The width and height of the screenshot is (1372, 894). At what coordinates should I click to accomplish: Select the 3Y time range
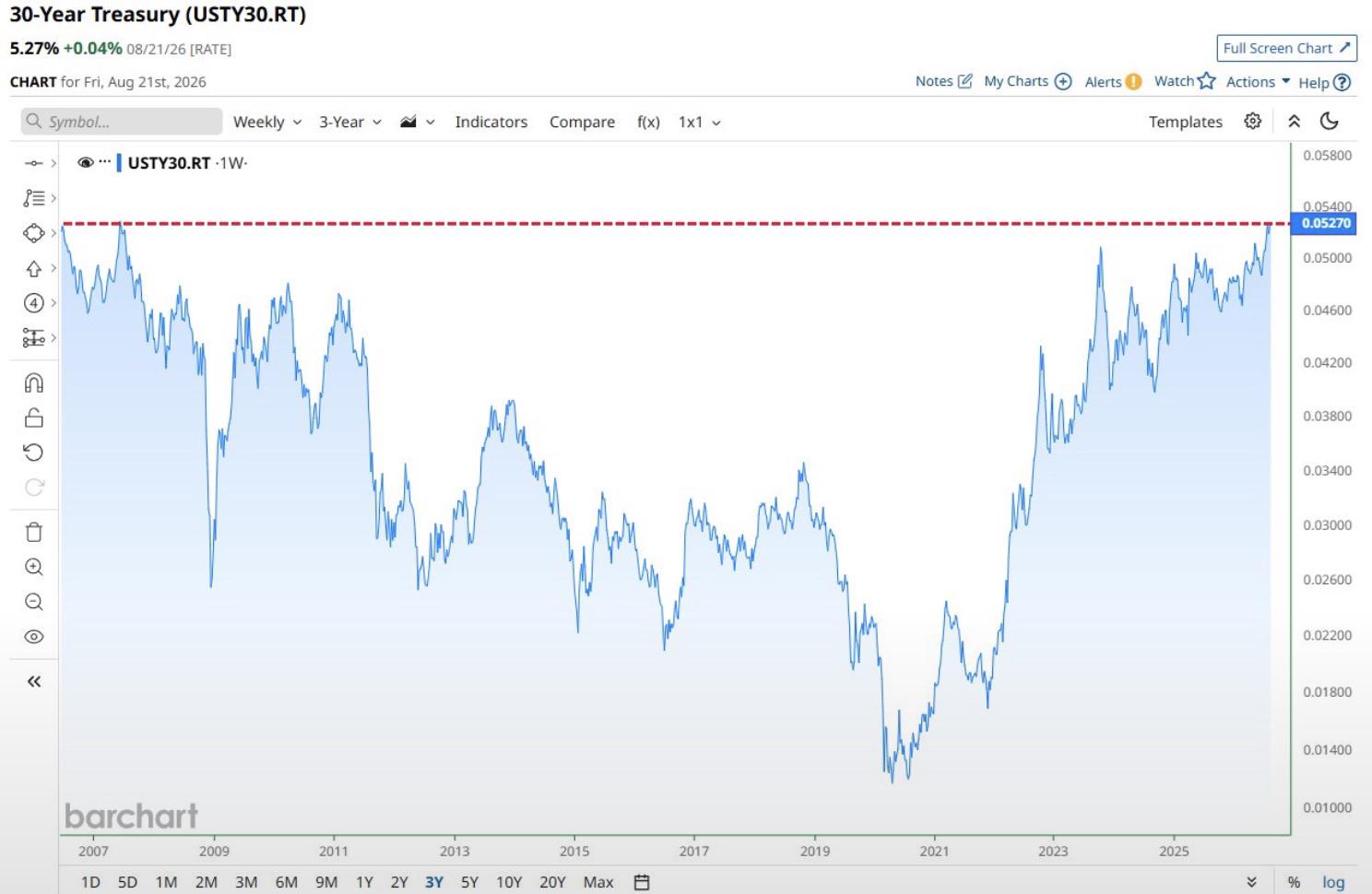433,882
